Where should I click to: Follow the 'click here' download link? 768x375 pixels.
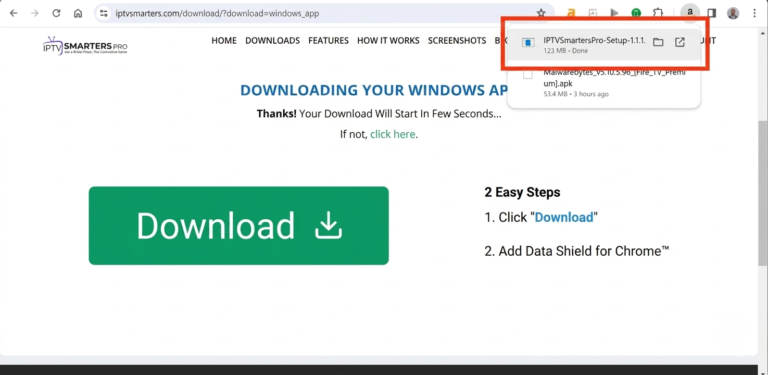click(393, 134)
